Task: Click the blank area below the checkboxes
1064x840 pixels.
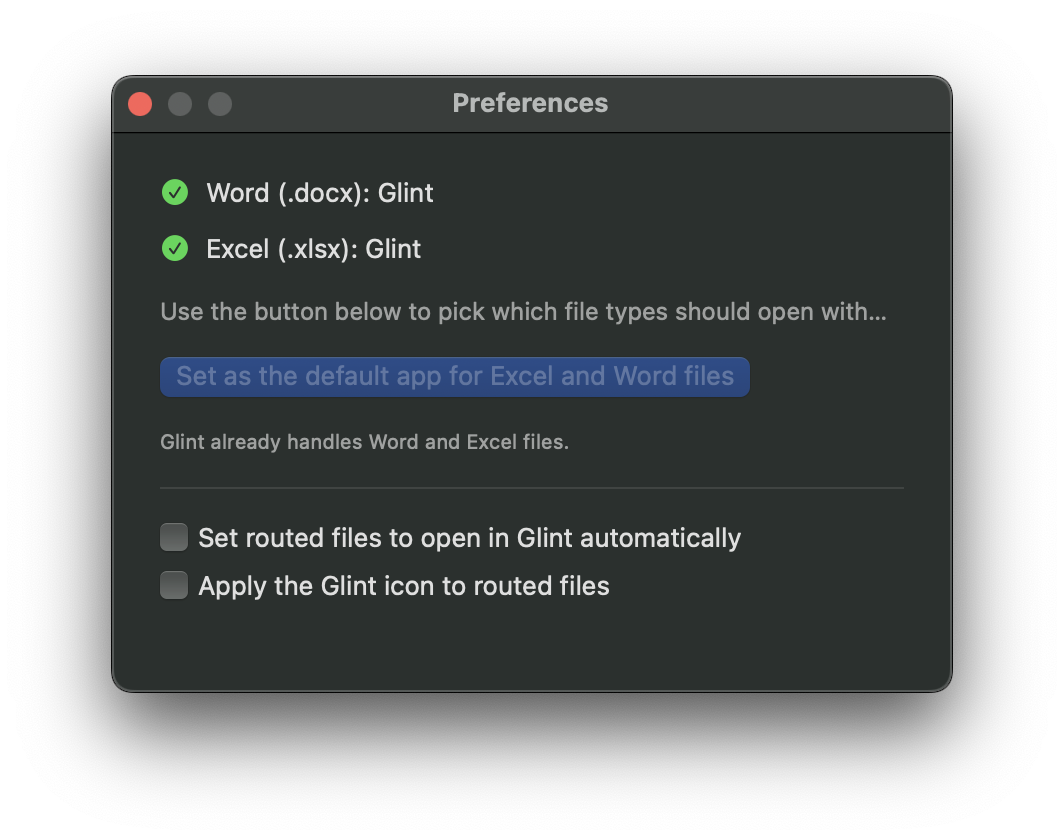Action: [x=530, y=645]
